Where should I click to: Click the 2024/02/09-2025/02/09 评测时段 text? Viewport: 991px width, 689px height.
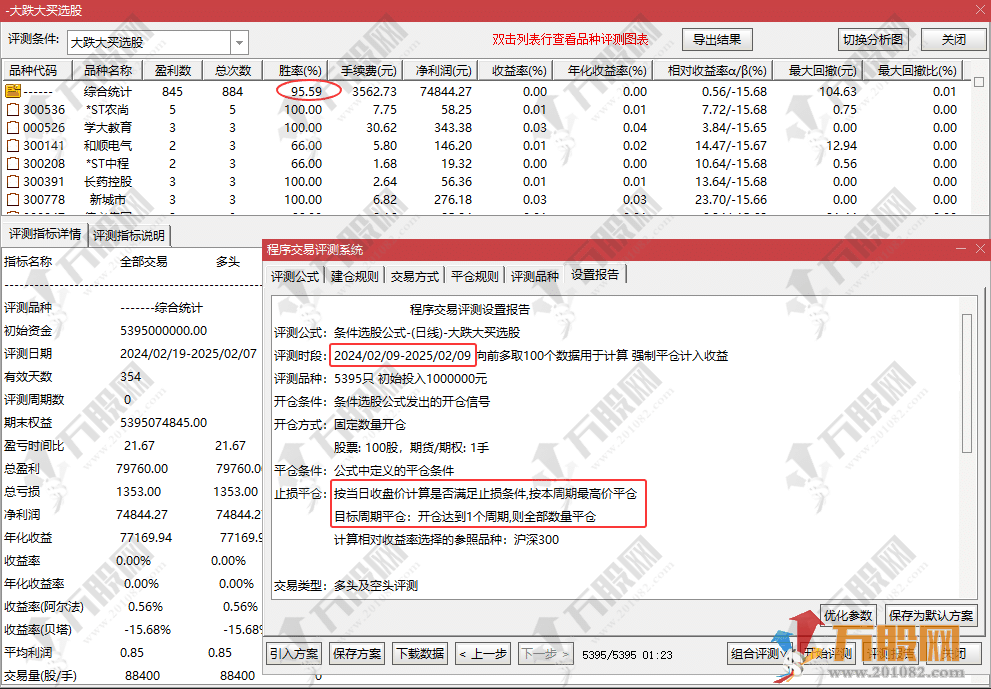coord(403,355)
